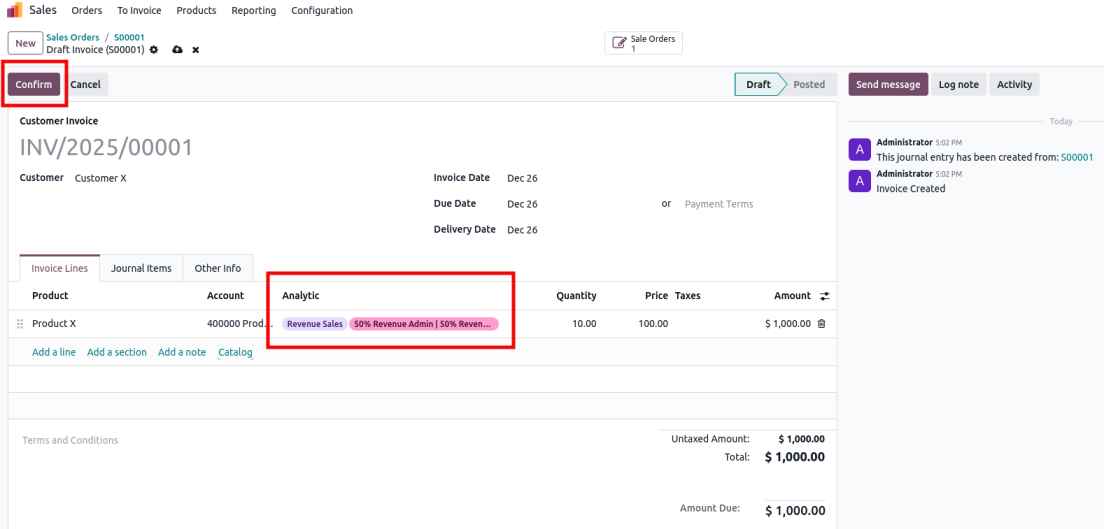The width and height of the screenshot is (1104, 529).
Task: Switch to the Other Info tab
Action: tap(217, 268)
